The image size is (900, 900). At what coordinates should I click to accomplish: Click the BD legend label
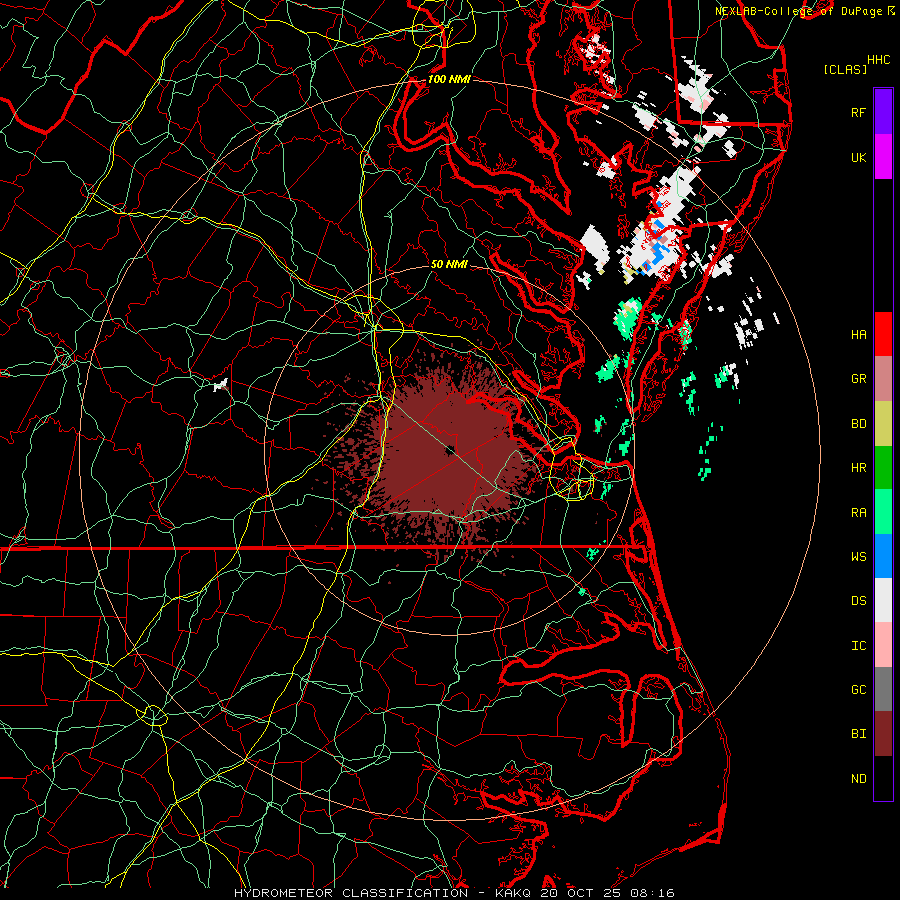coord(858,424)
